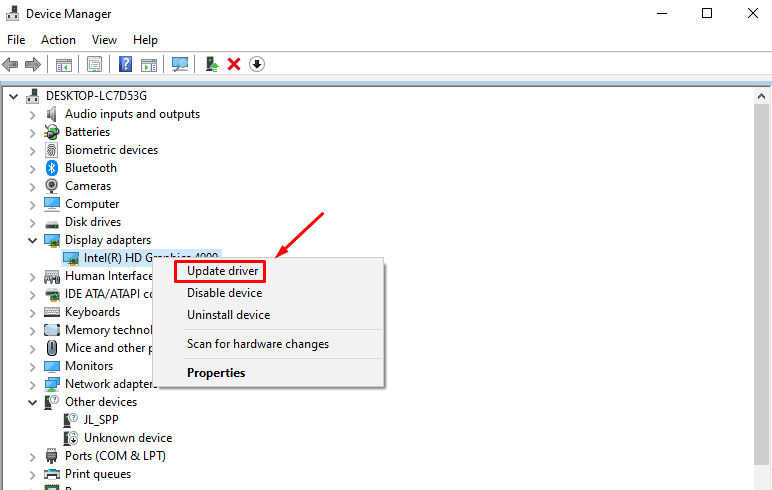
Task: Click the Back arrow toolbar icon
Action: click(x=10, y=64)
